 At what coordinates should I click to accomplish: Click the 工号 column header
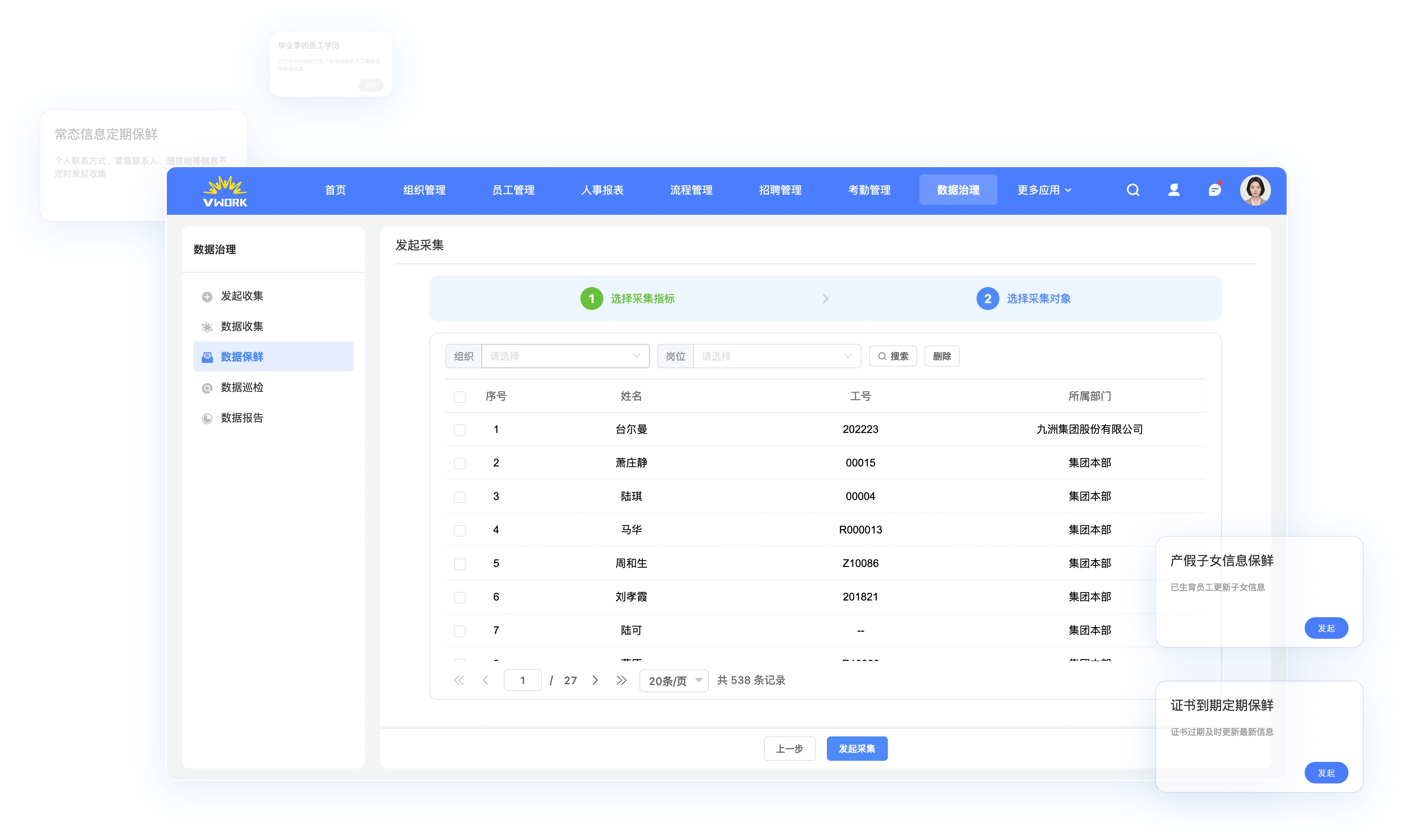860,397
